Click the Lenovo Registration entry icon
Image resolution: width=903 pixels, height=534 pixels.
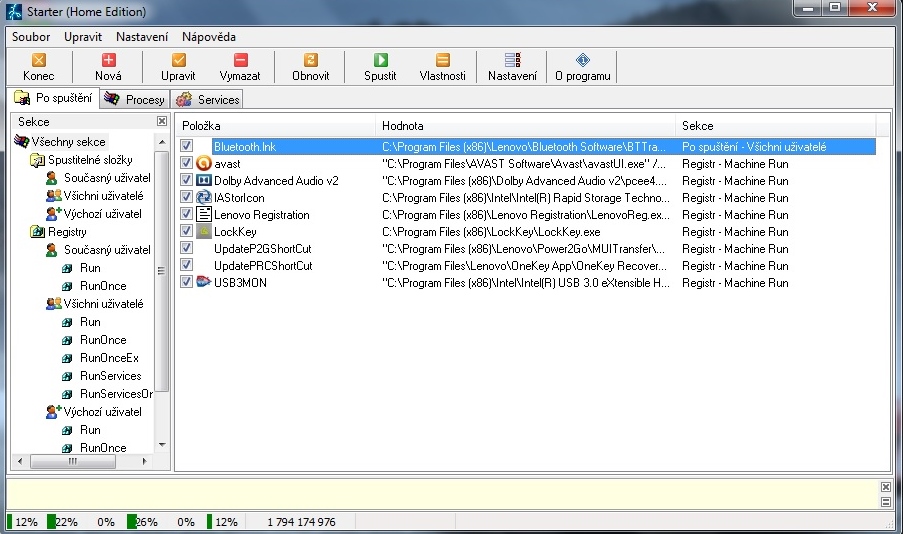[x=203, y=214]
